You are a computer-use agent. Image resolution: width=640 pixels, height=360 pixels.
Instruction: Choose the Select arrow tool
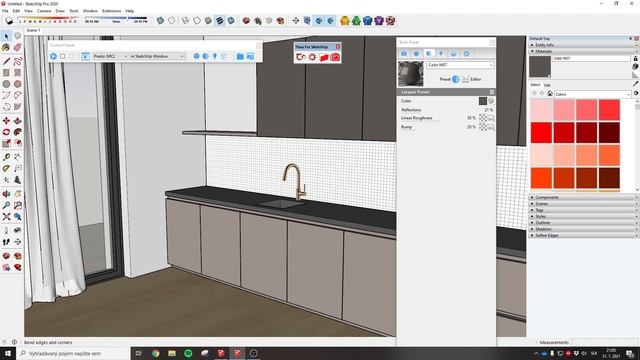(6, 36)
